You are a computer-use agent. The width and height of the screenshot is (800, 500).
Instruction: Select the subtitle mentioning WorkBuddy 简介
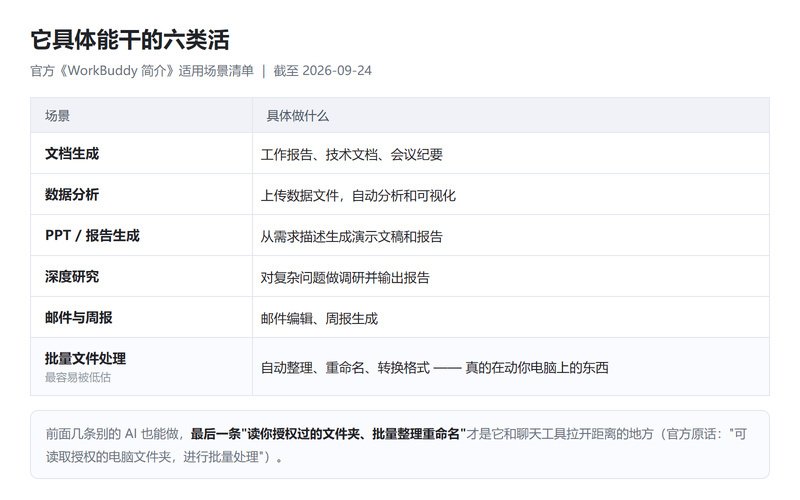(142, 70)
